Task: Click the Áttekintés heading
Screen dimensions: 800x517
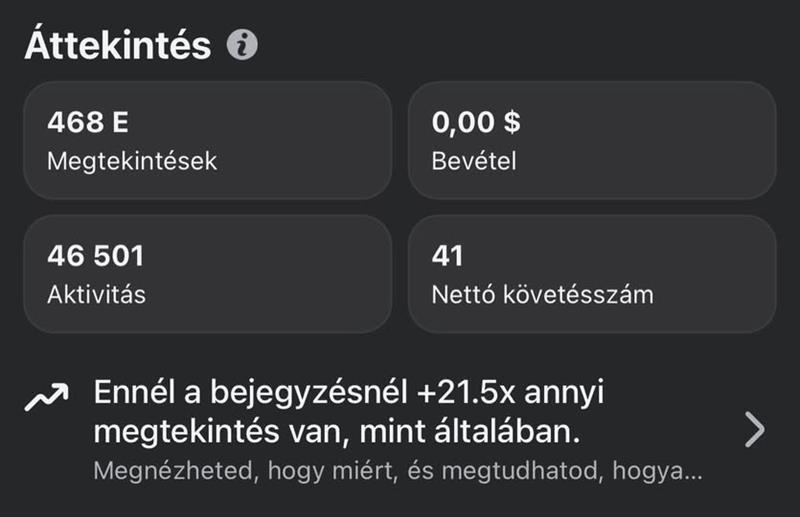Action: 118,45
